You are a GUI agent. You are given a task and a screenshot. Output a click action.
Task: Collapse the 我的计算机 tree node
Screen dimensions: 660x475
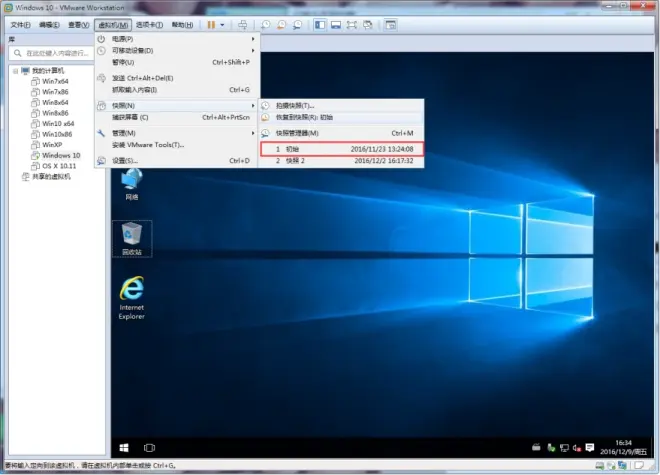(x=16, y=71)
